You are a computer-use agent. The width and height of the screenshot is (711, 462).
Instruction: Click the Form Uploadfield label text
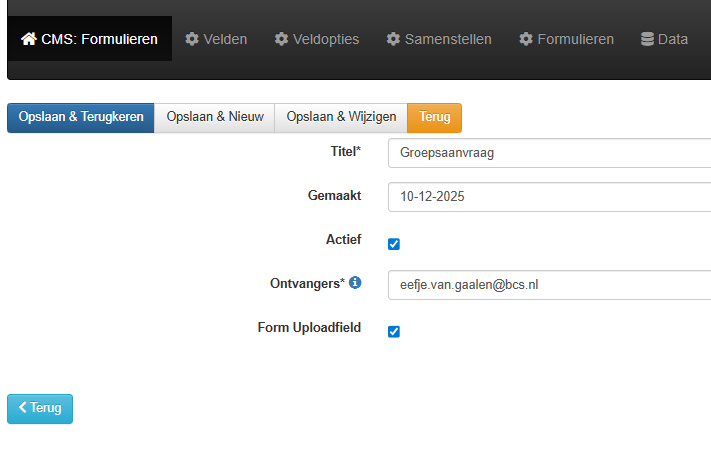tap(309, 327)
